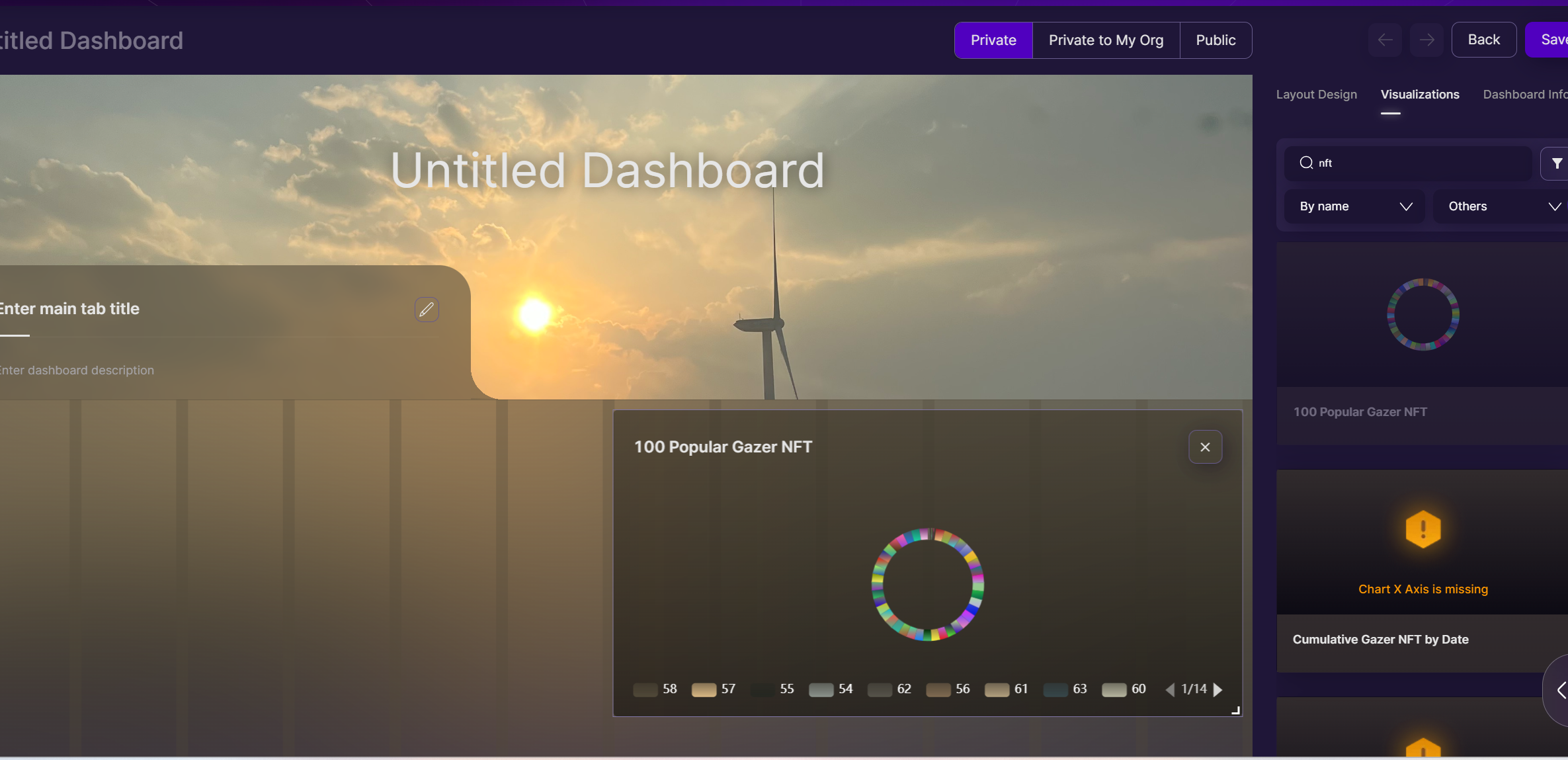This screenshot has height=760, width=1568.
Task: Toggle legend item 58
Action: [655, 689]
